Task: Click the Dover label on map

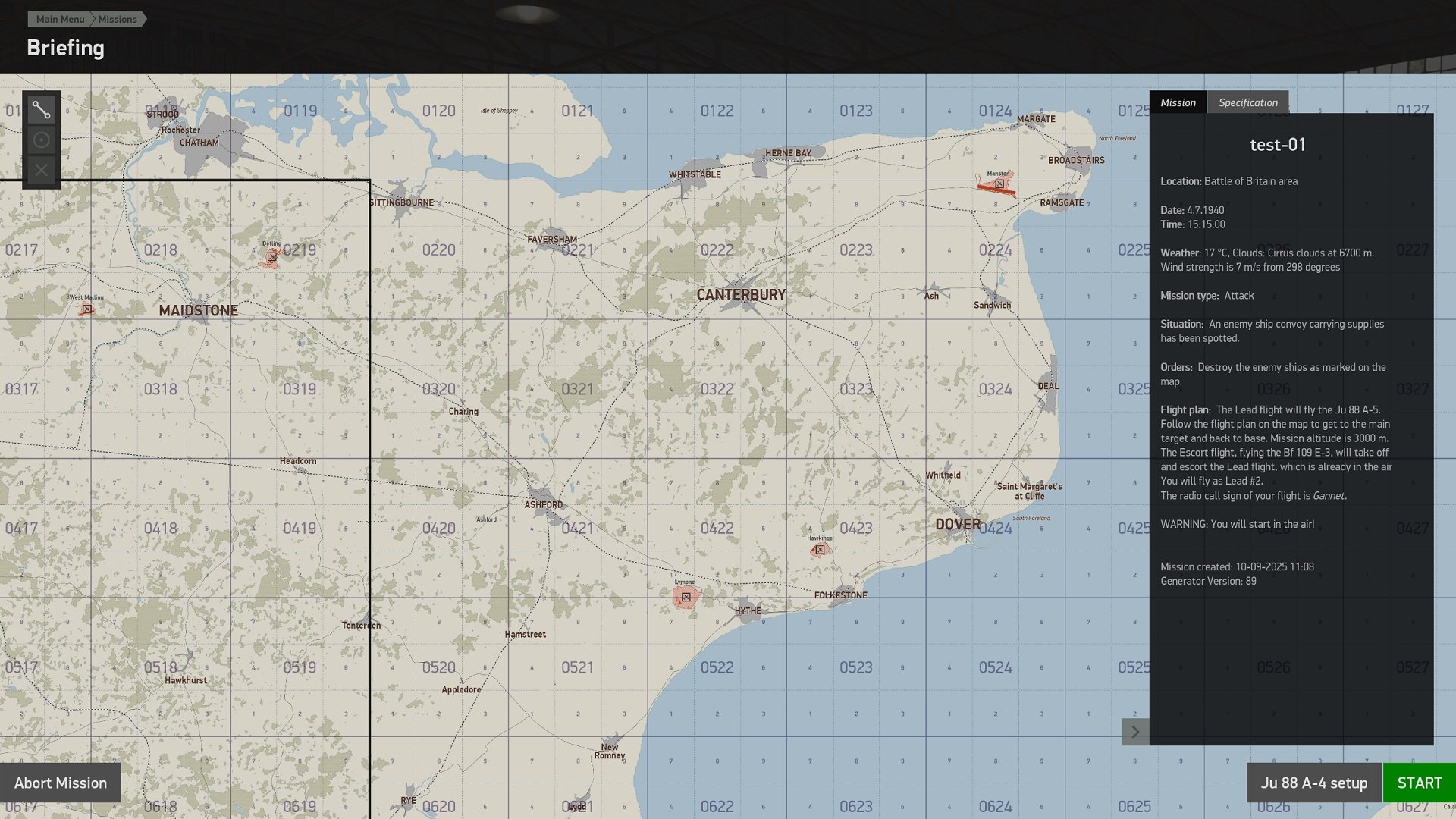Action: [958, 524]
